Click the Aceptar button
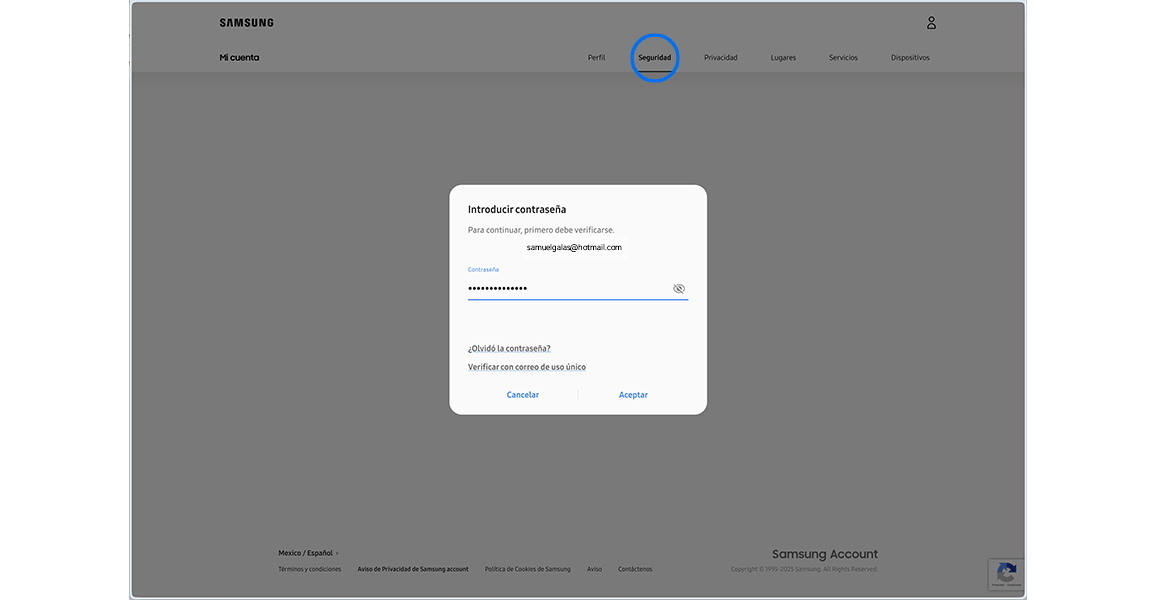This screenshot has width=1156, height=600. click(633, 394)
